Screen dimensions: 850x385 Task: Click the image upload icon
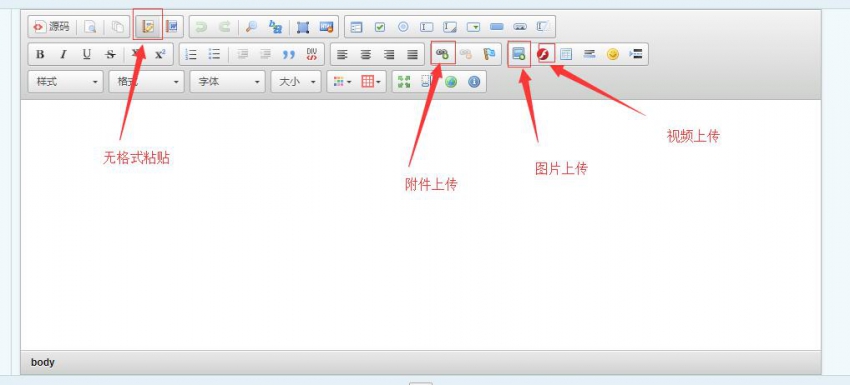[519, 54]
